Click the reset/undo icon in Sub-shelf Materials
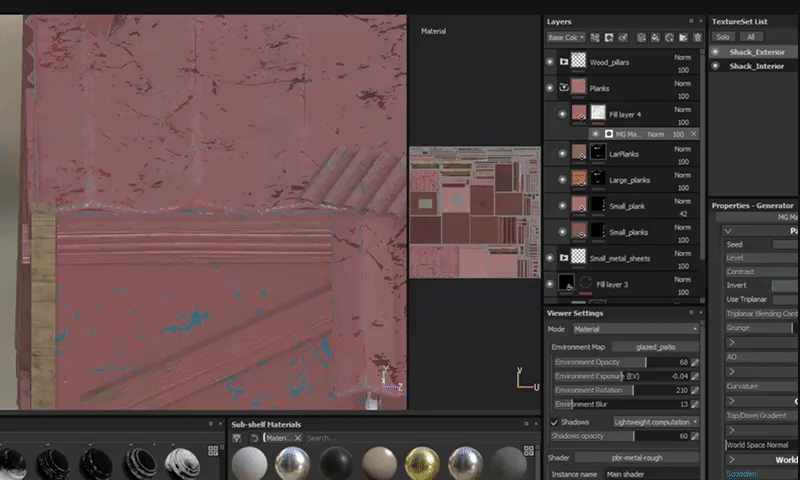Image resolution: width=800 pixels, height=480 pixels. tap(254, 438)
